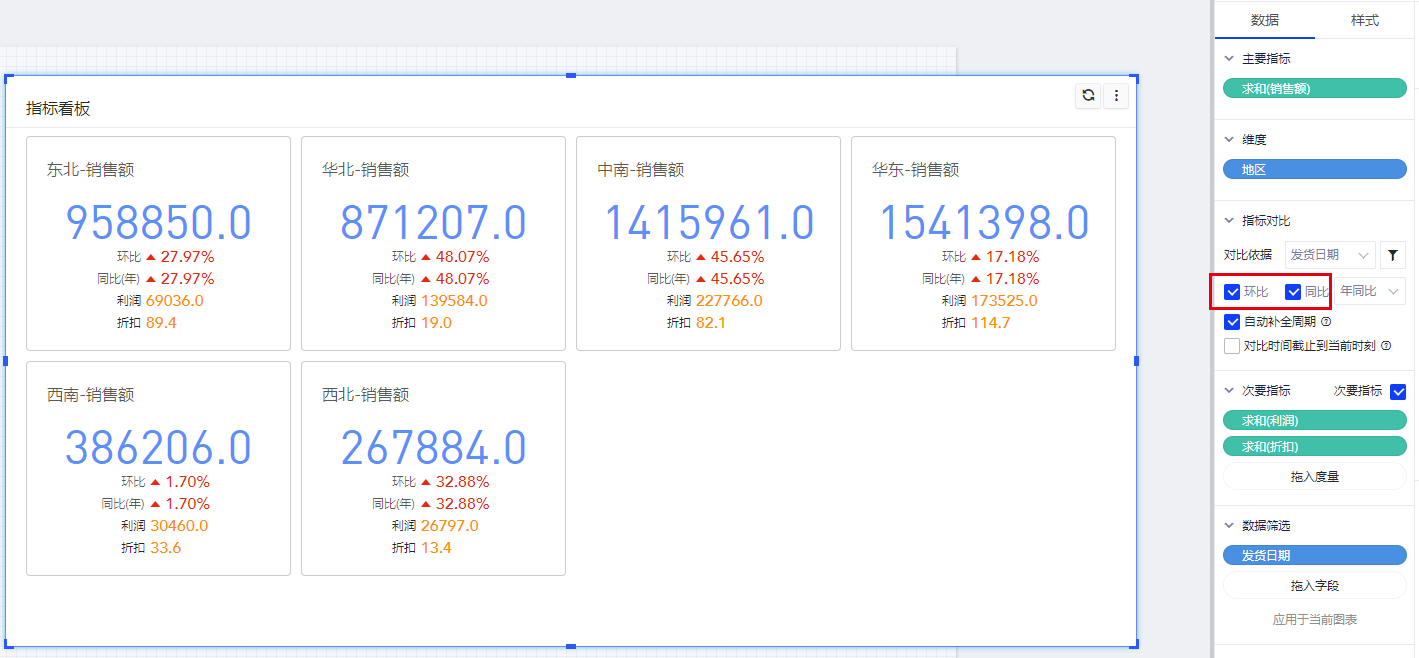Click the 拖入度量 drop field
The width and height of the screenshot is (1419, 658).
(x=1314, y=477)
